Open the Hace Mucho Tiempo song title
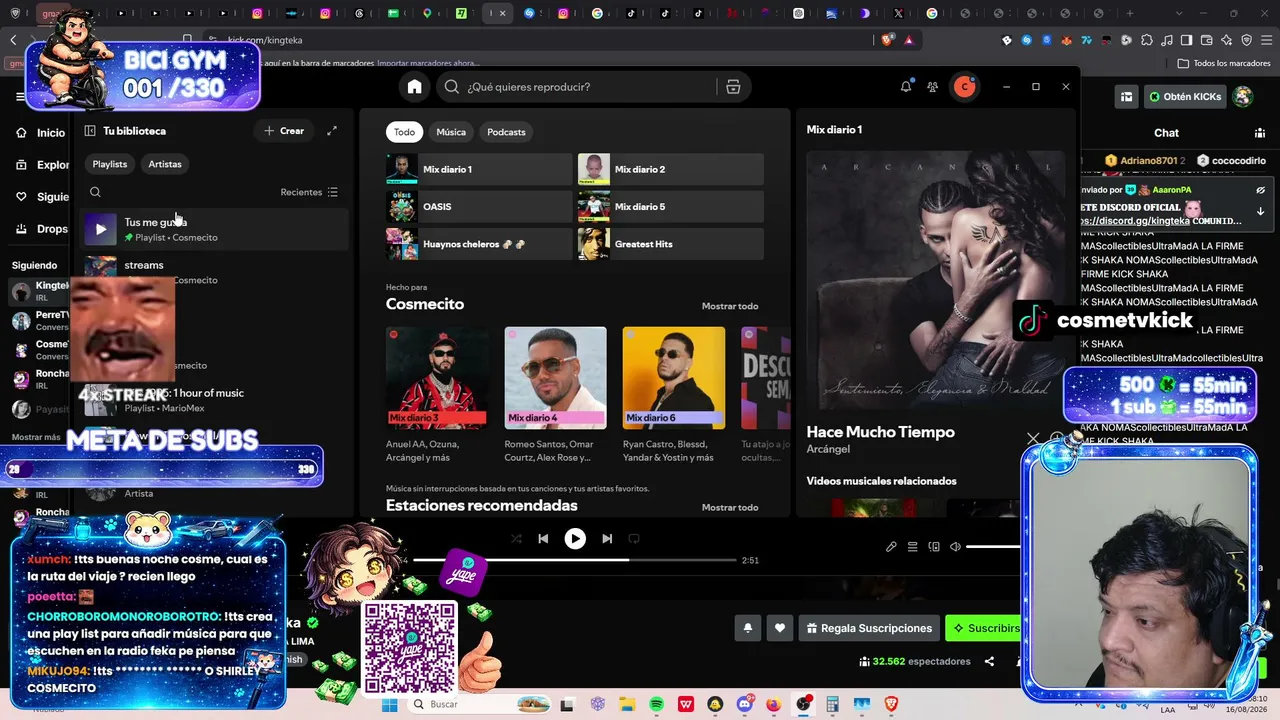Viewport: 1280px width, 720px height. 881,432
